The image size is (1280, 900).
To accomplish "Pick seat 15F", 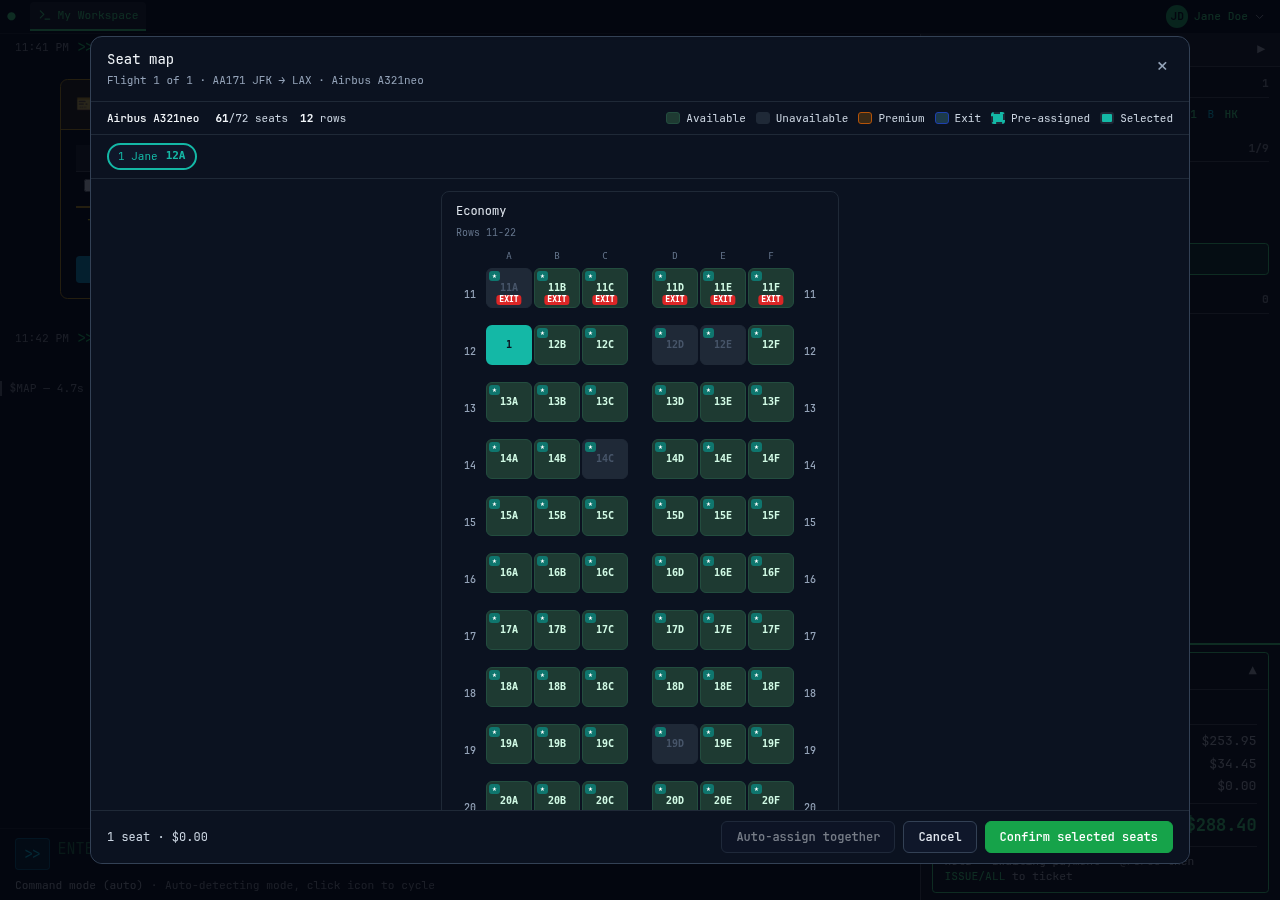I will click(771, 516).
